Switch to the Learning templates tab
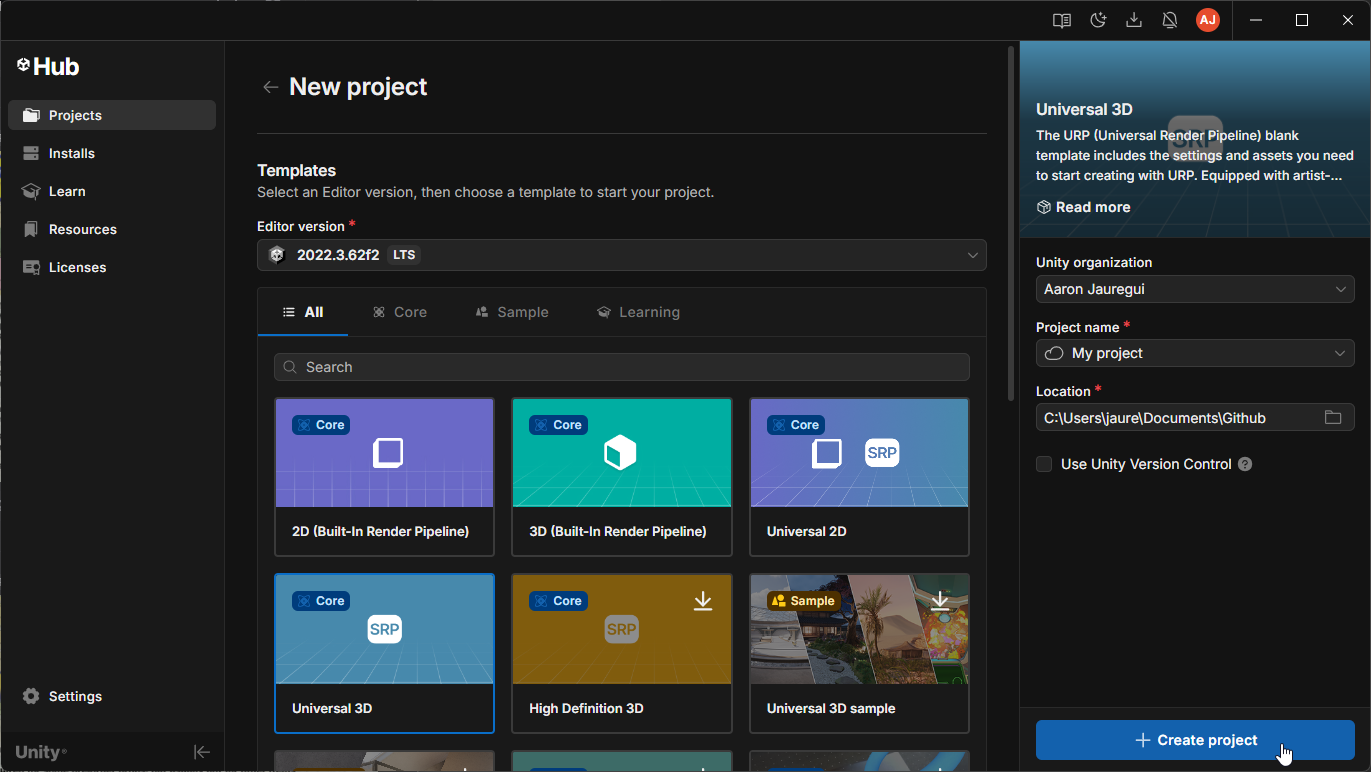 click(638, 312)
